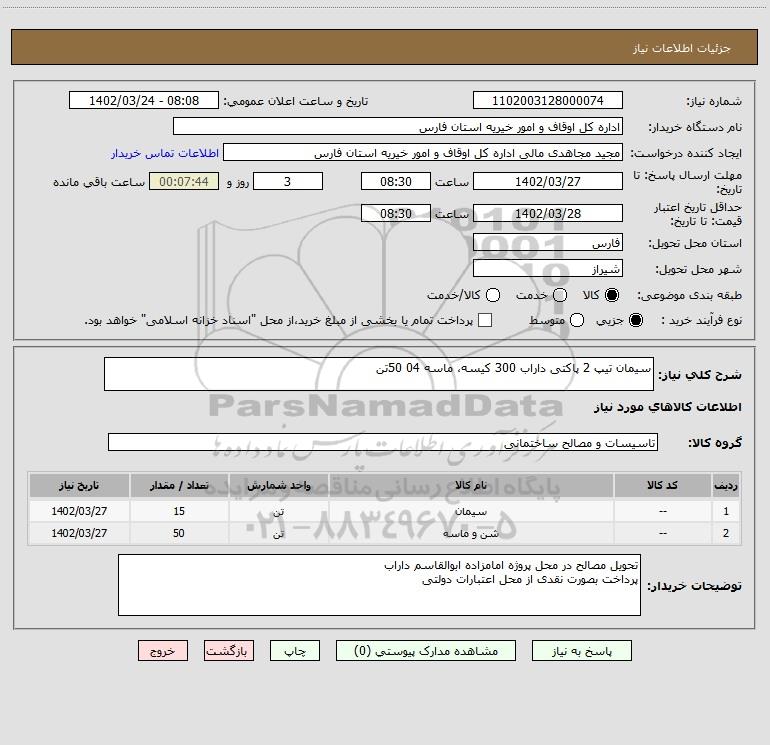The width and height of the screenshot is (770, 745).
Task: Click the ایجاد کننده درخواست field
Action: tap(423, 153)
